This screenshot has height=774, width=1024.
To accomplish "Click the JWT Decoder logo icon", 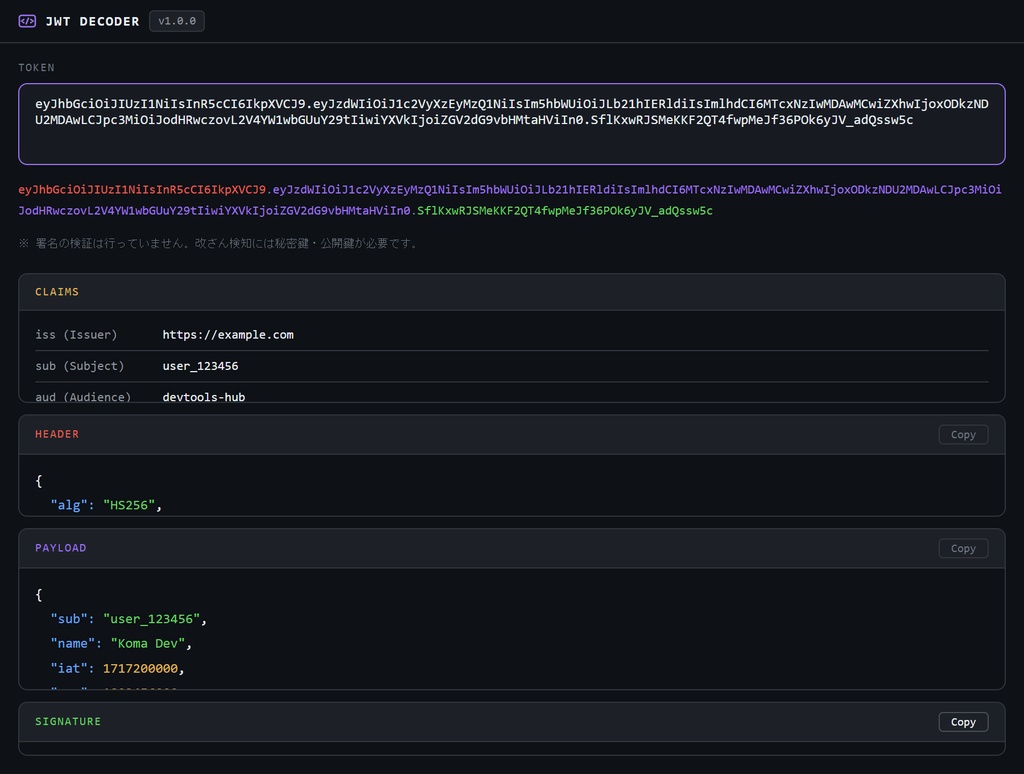I will (27, 21).
